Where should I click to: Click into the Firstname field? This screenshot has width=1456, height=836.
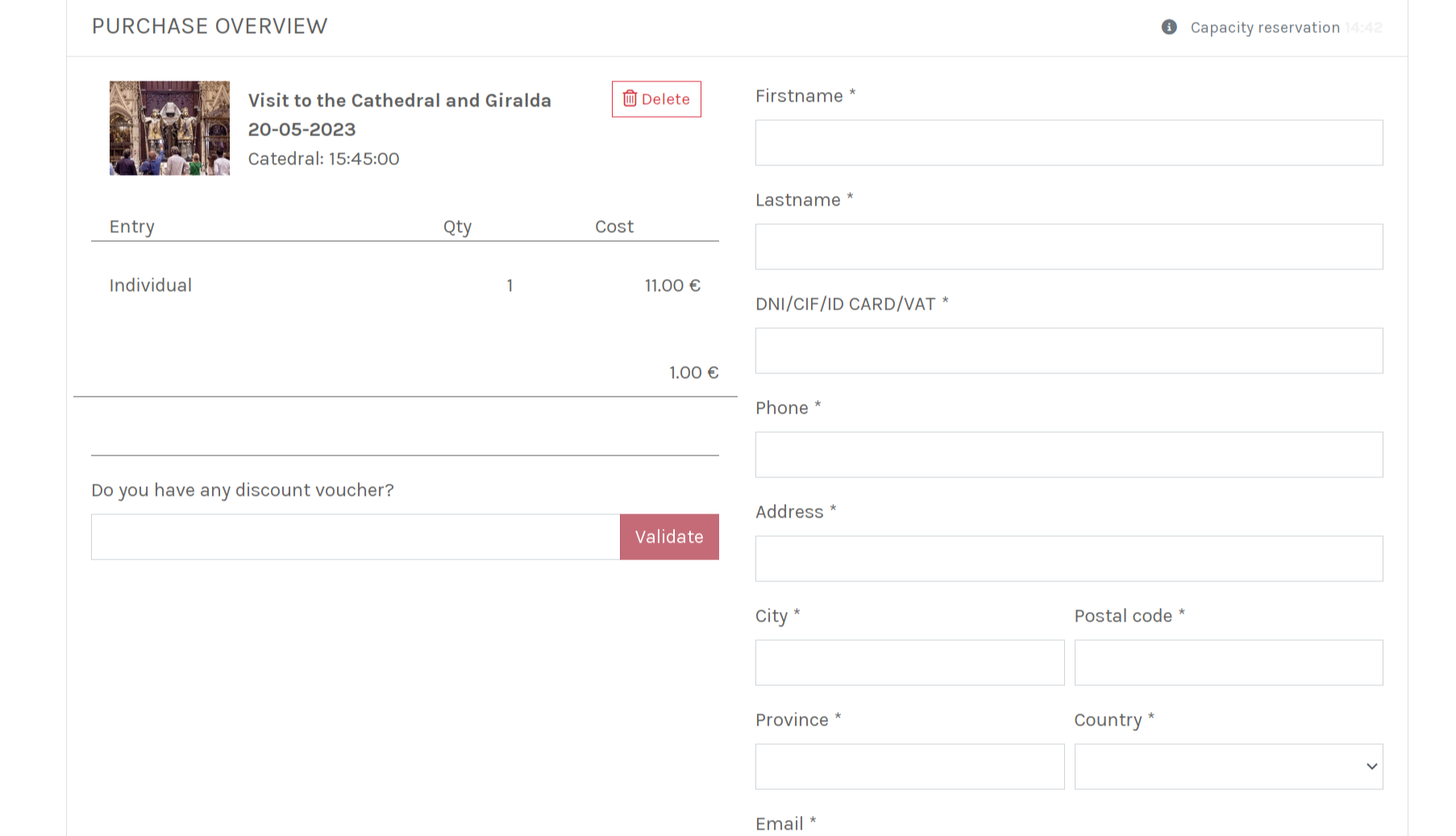click(1069, 143)
